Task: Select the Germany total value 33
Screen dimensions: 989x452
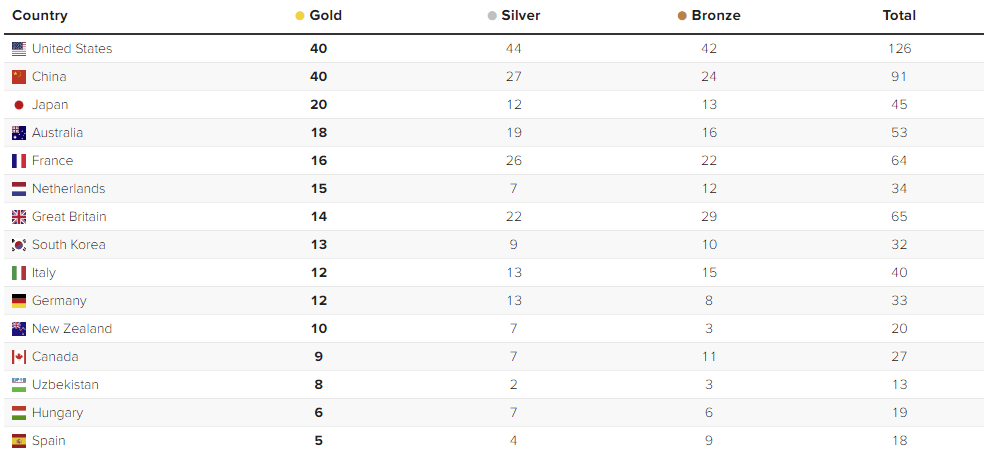Action: (x=899, y=301)
